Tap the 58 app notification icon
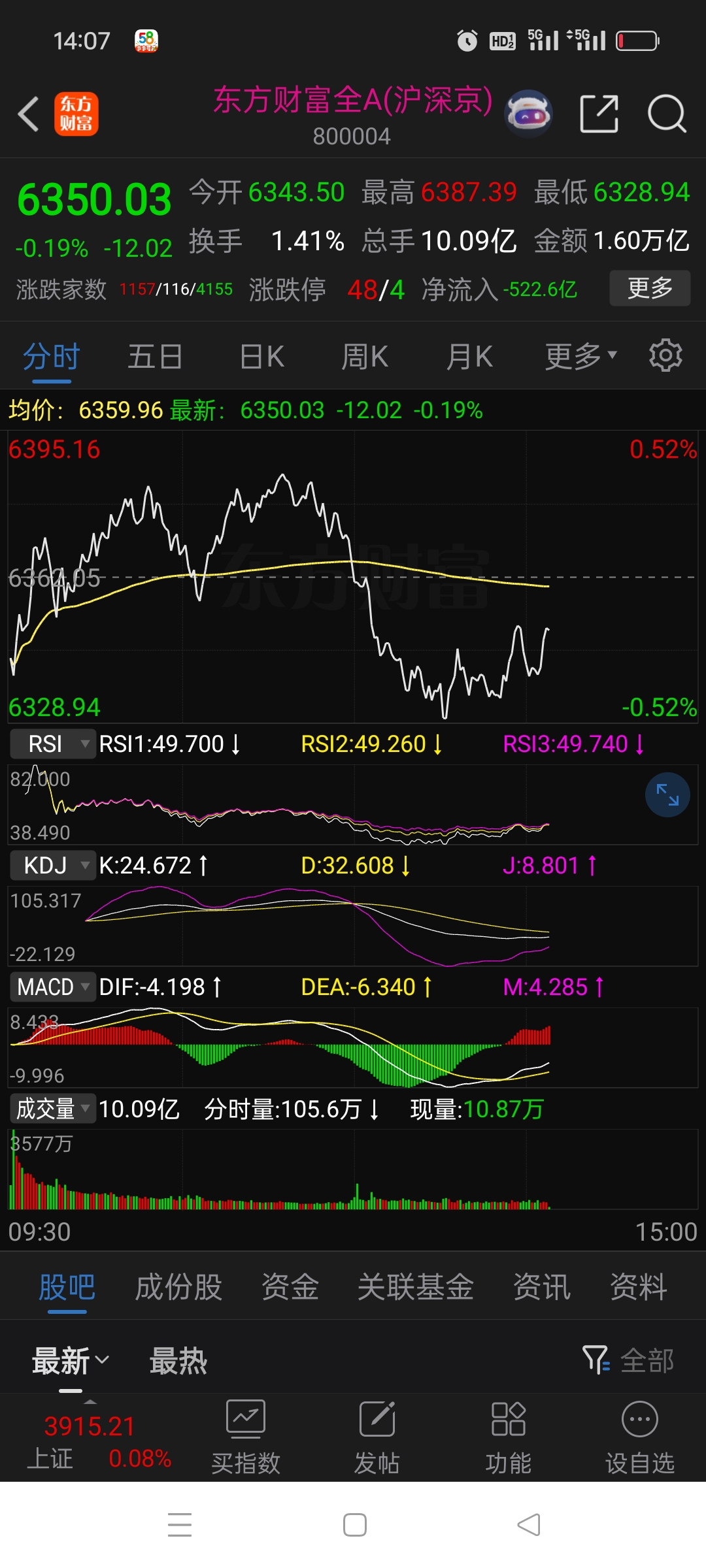Screen dimensions: 706x1568 click(146, 41)
